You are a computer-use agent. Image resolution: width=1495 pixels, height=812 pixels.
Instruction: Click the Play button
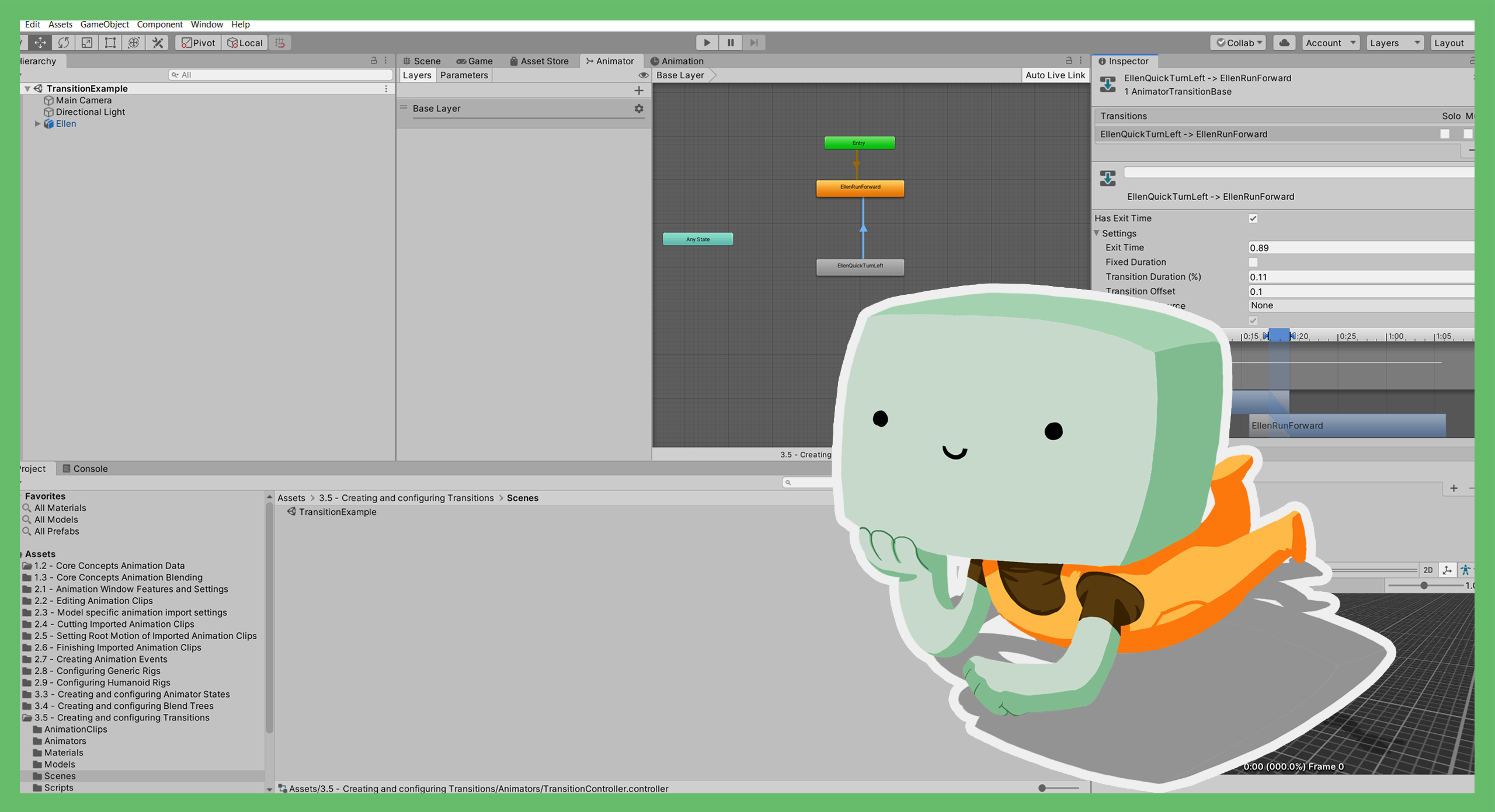coord(707,43)
